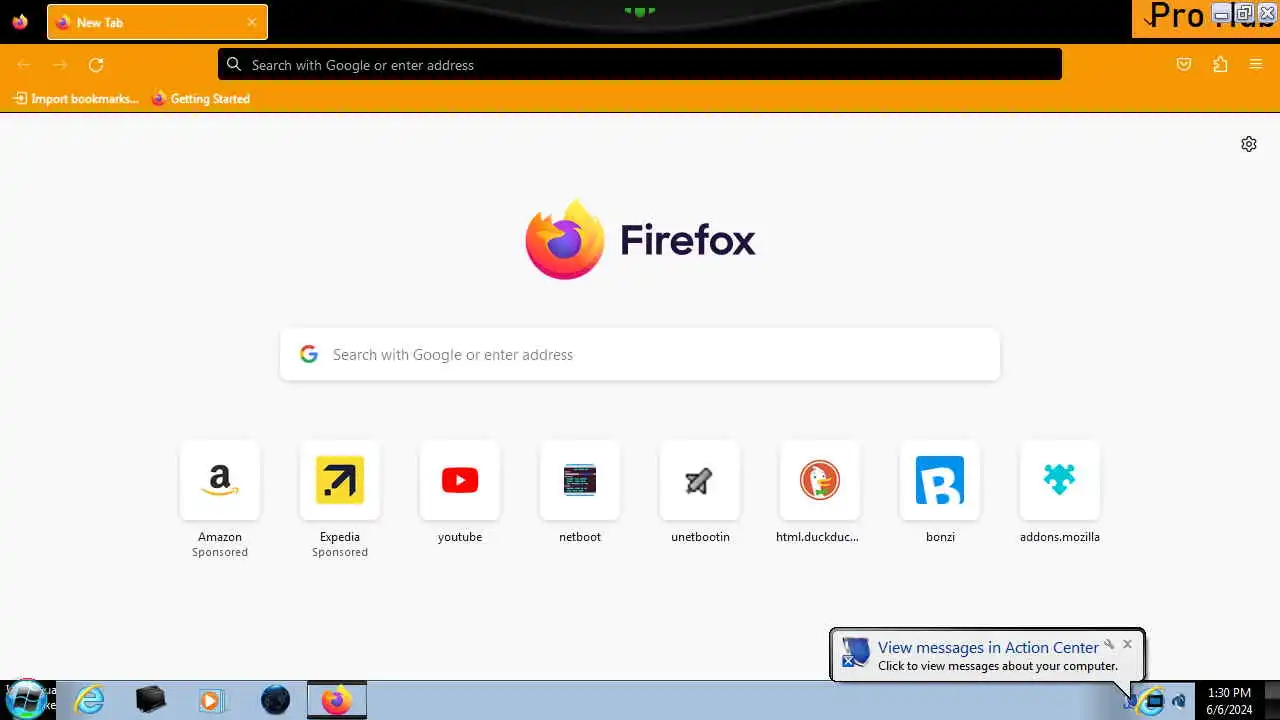The height and width of the screenshot is (720, 1280).
Task: Click the Show desktop strip beside the clock
Action: tap(1271, 700)
